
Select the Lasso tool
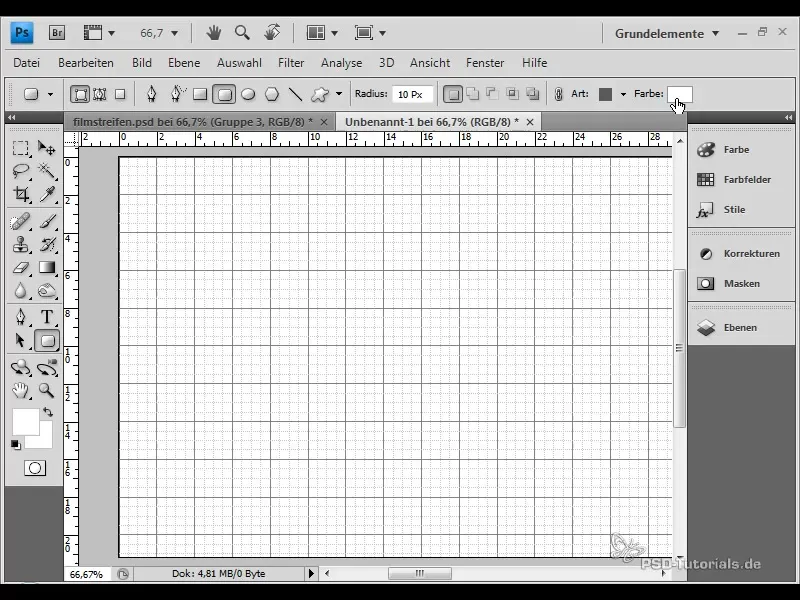click(x=20, y=171)
